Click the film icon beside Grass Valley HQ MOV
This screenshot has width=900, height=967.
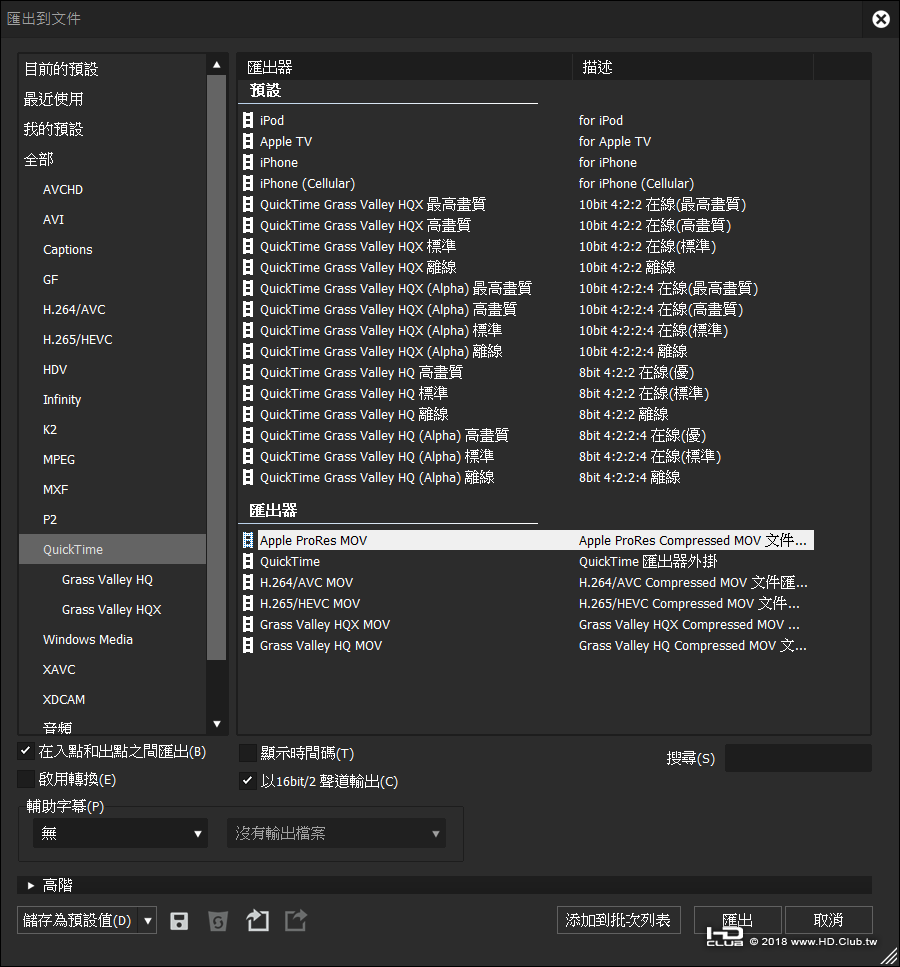click(x=248, y=645)
